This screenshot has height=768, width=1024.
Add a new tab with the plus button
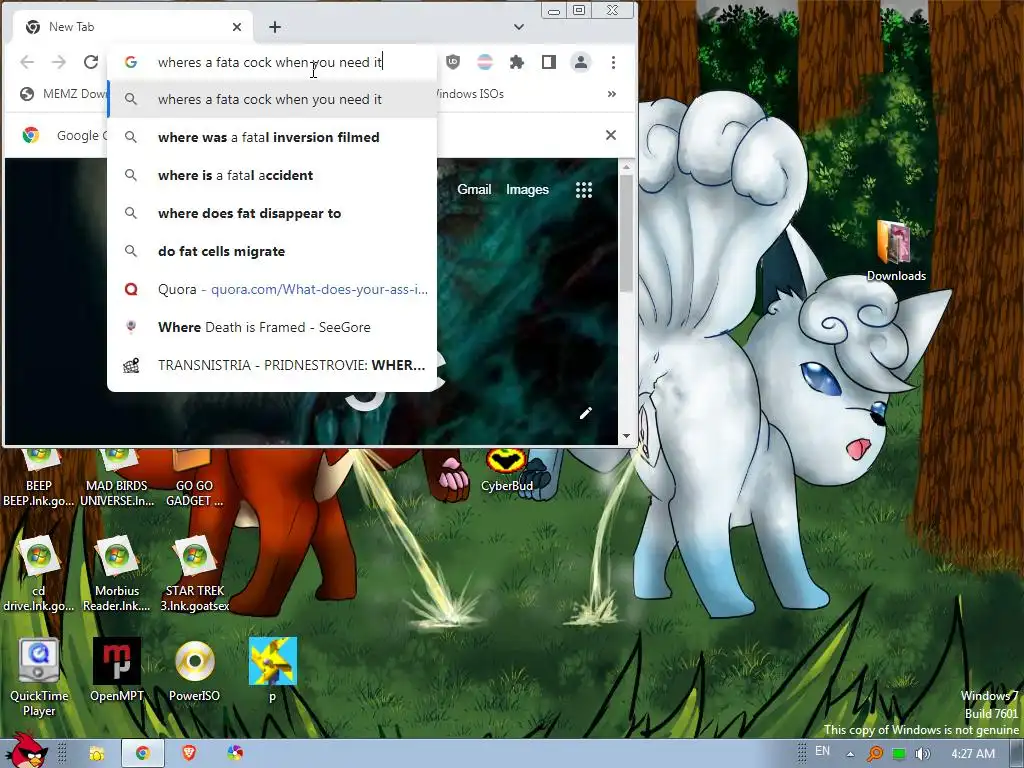pos(275,27)
